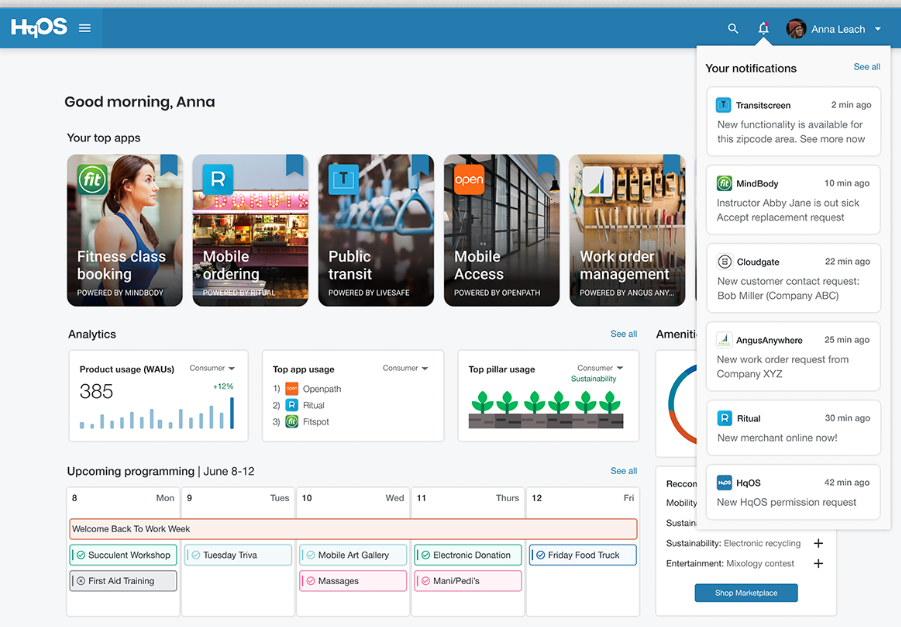Select Tuesday 9 column header
Screen dimensions: 901x627
coord(238,498)
